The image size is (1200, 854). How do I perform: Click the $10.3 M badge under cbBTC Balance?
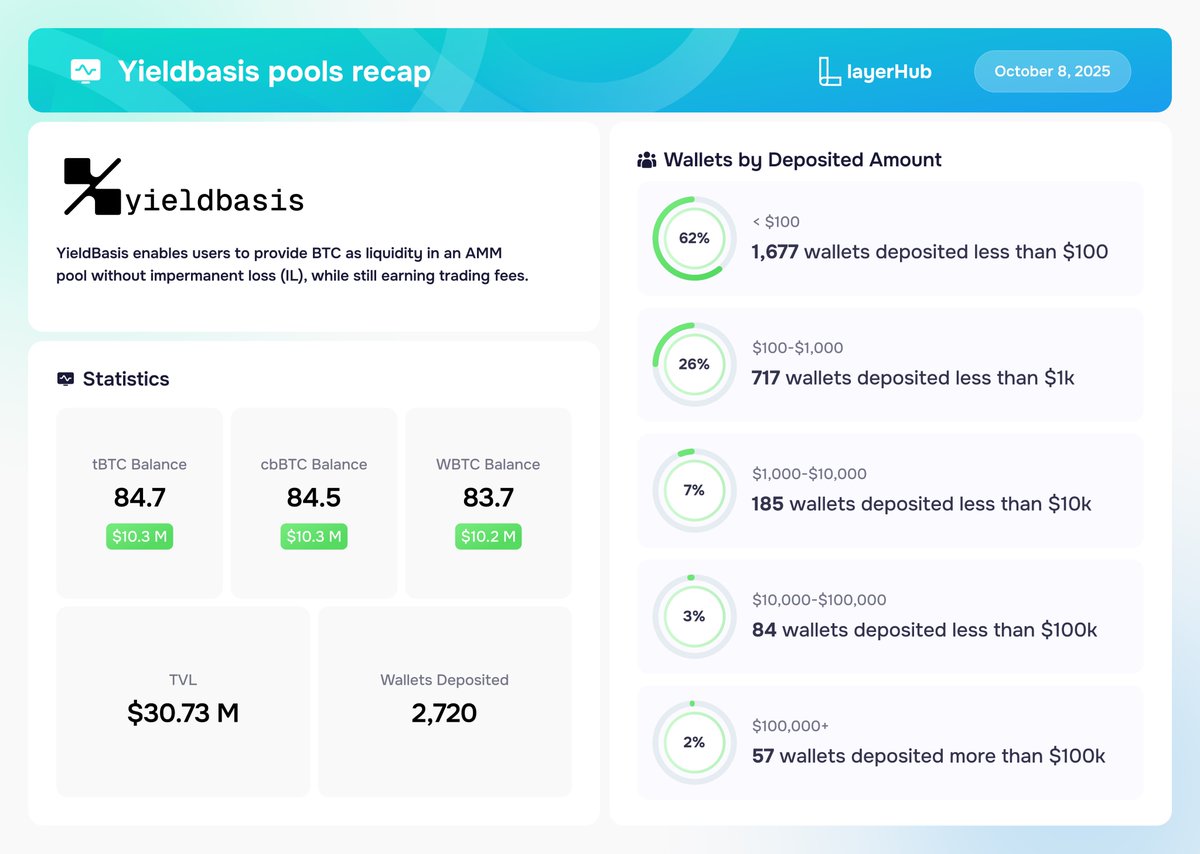point(314,537)
